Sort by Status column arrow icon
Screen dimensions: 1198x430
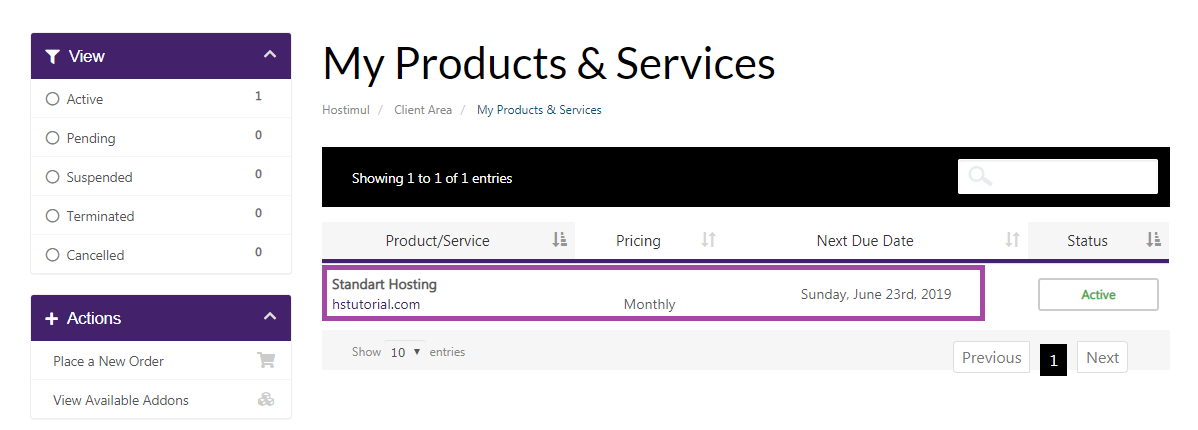tap(1153, 240)
